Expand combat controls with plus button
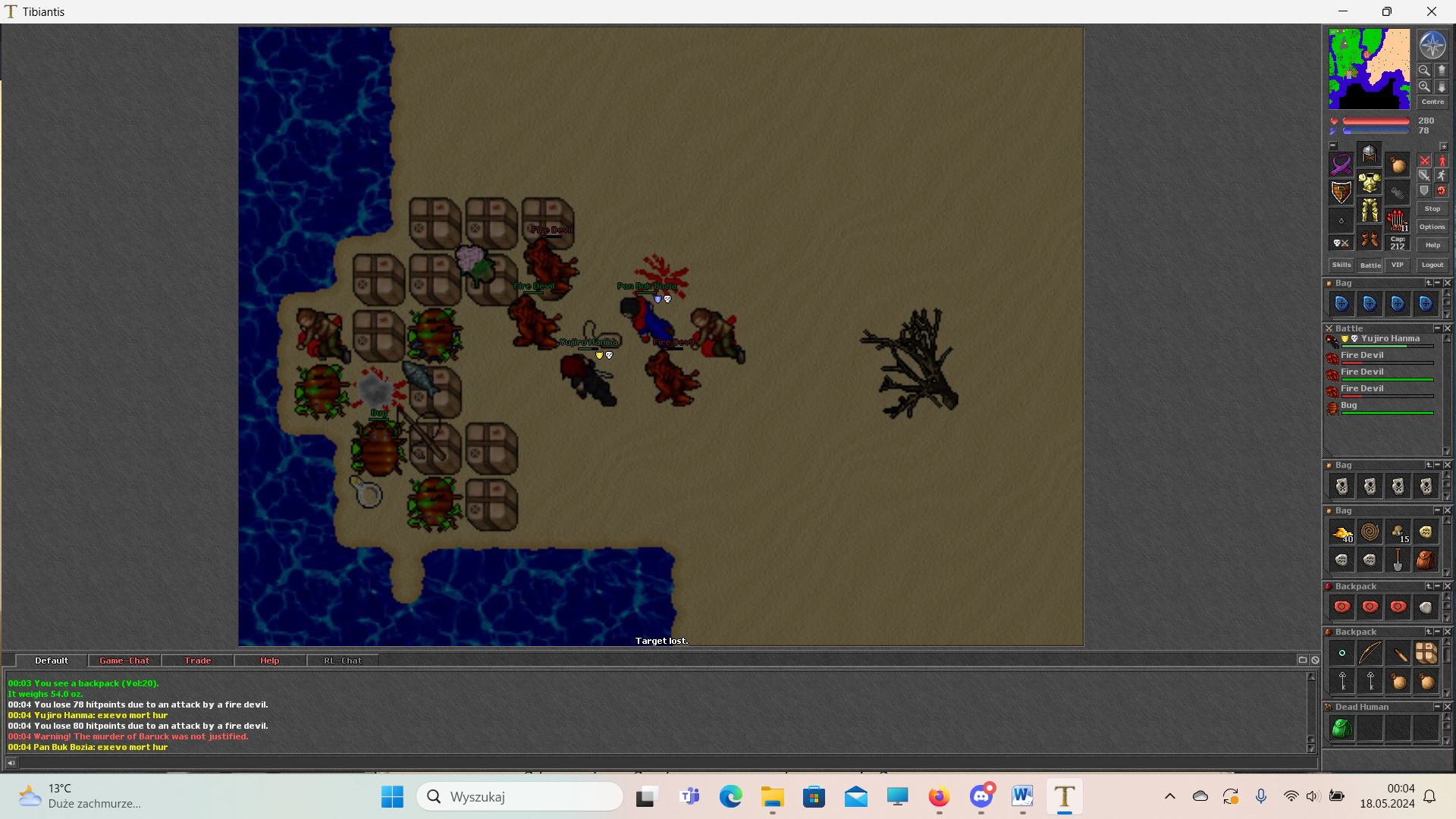The image size is (1456, 819). pos(1443,146)
